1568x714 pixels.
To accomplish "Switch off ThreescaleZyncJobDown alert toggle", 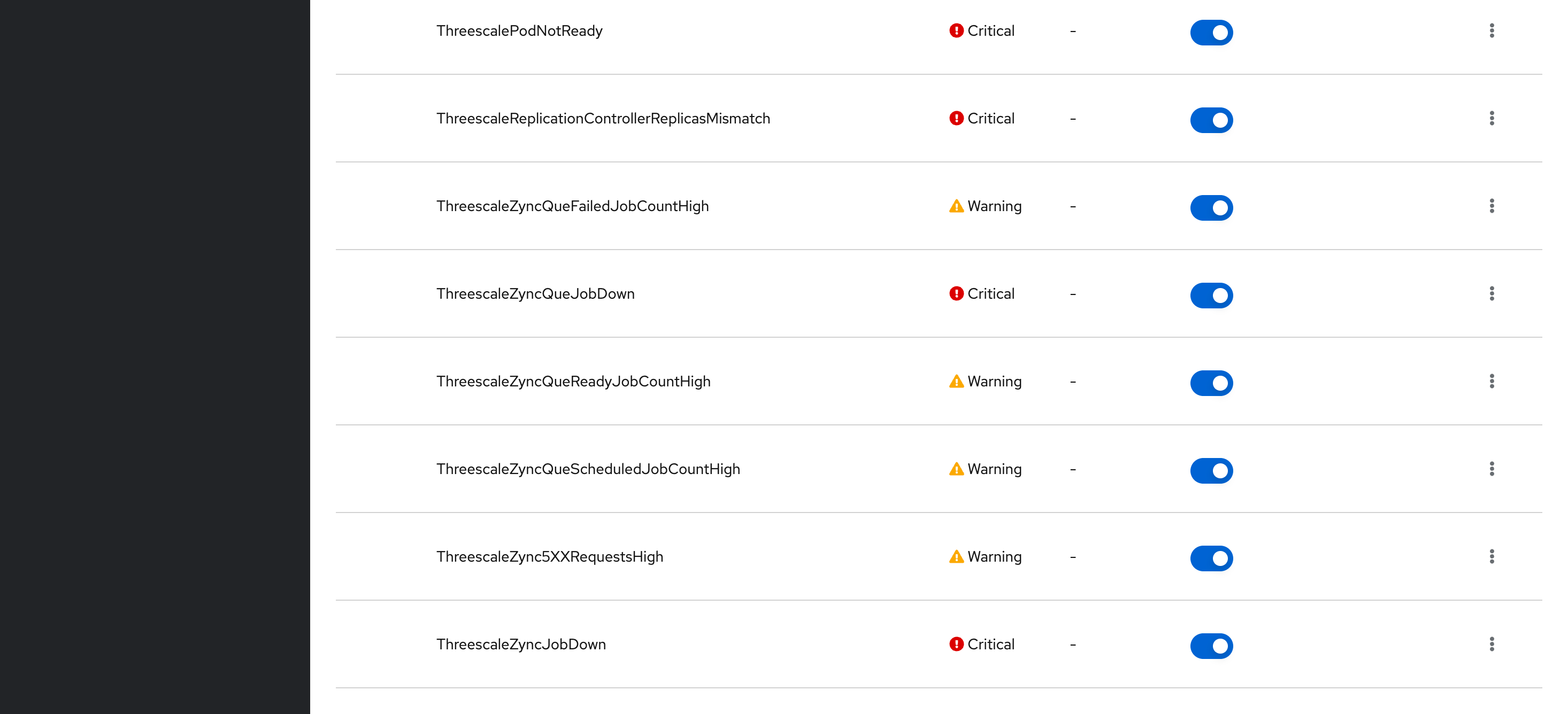I will pos(1211,646).
